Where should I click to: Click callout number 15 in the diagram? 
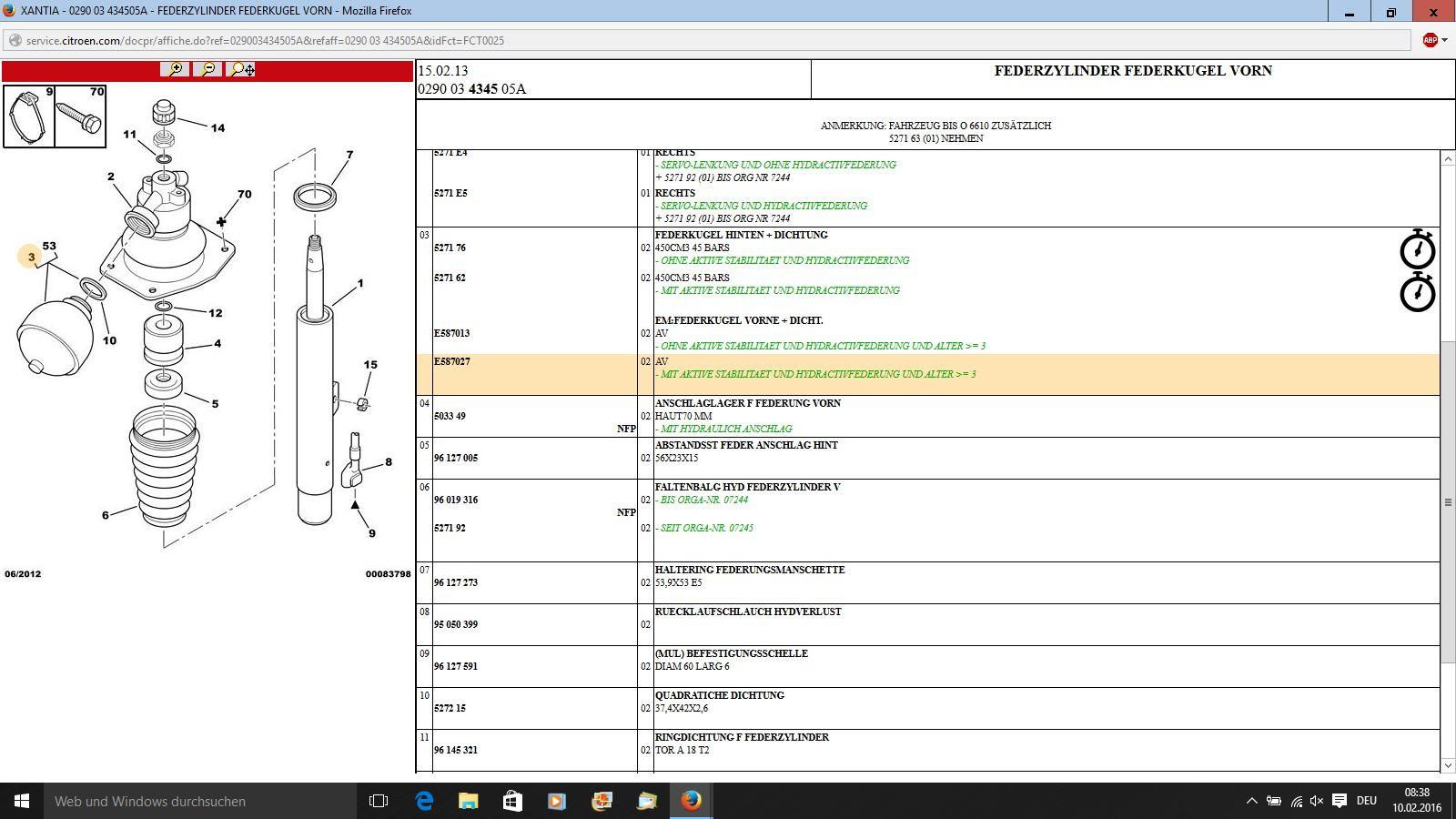tap(370, 365)
